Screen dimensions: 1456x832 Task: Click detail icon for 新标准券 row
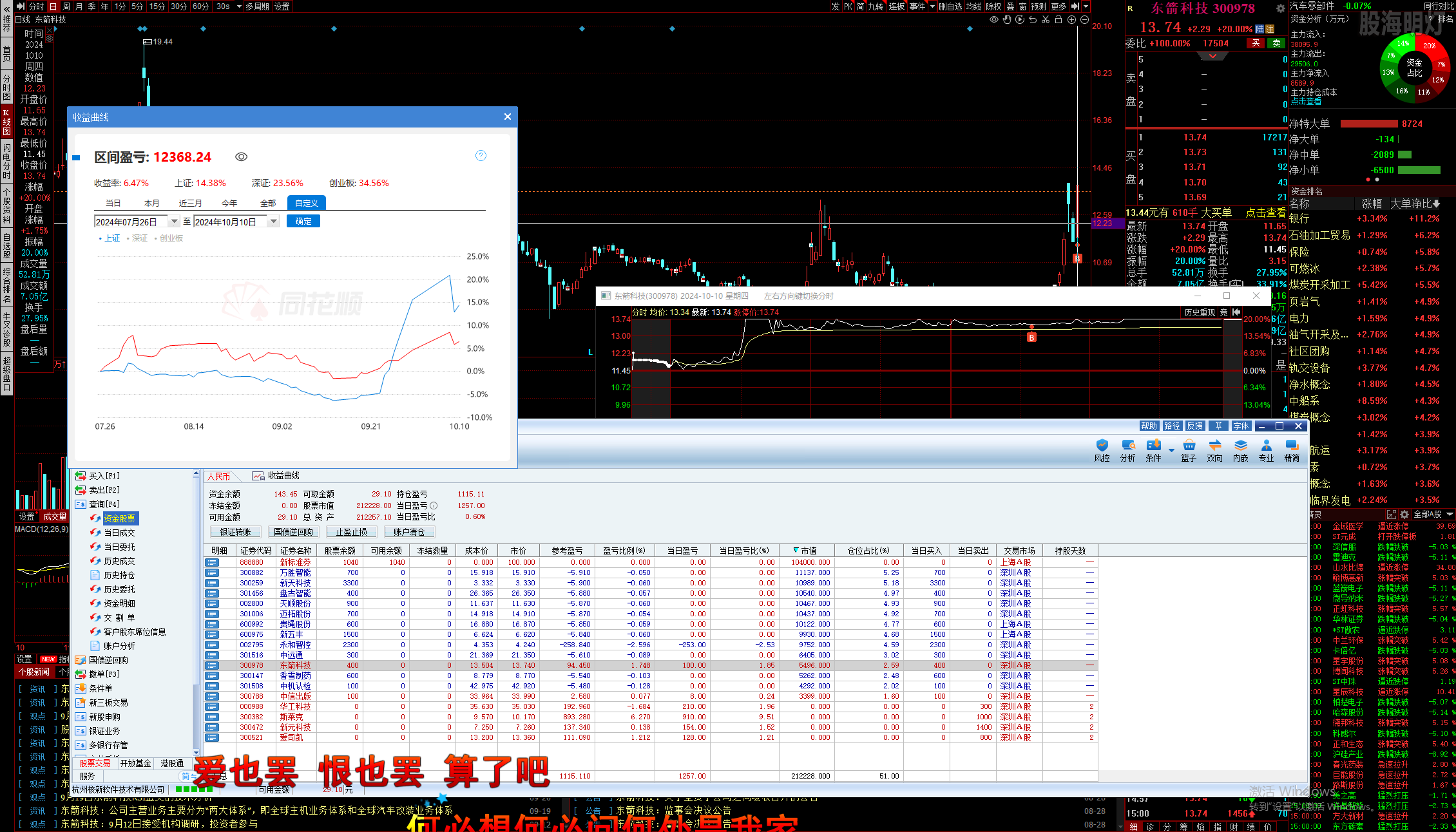pyautogui.click(x=211, y=562)
